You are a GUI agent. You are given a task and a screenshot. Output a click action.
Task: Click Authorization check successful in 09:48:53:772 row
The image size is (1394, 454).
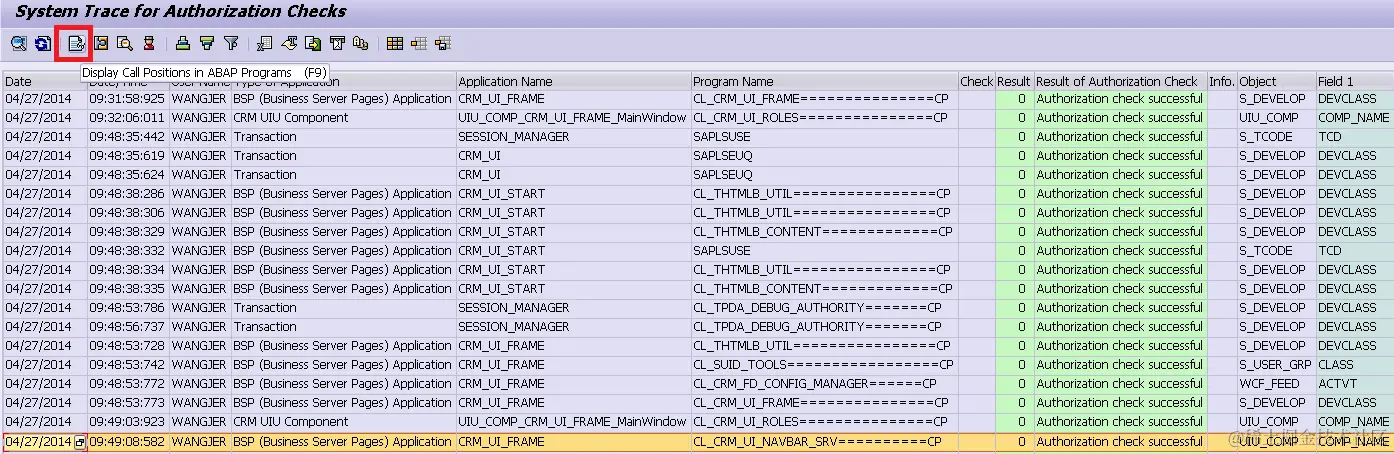coord(1119,384)
